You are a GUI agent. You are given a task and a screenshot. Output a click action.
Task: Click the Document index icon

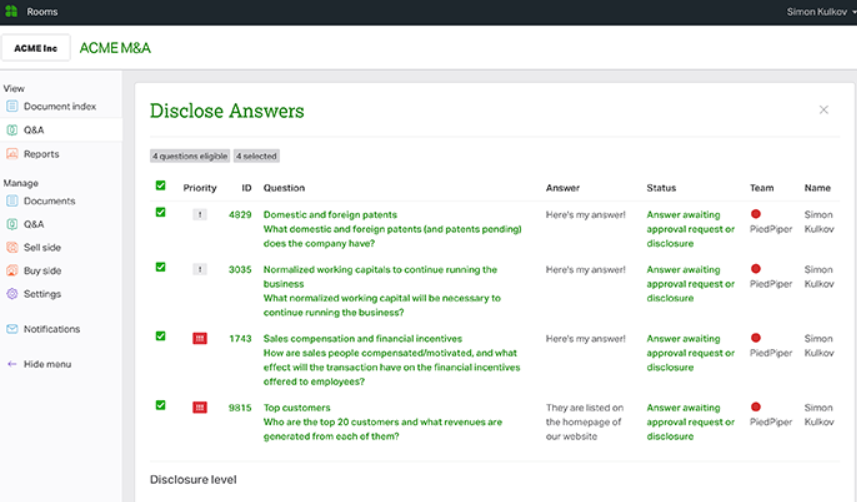(12, 106)
